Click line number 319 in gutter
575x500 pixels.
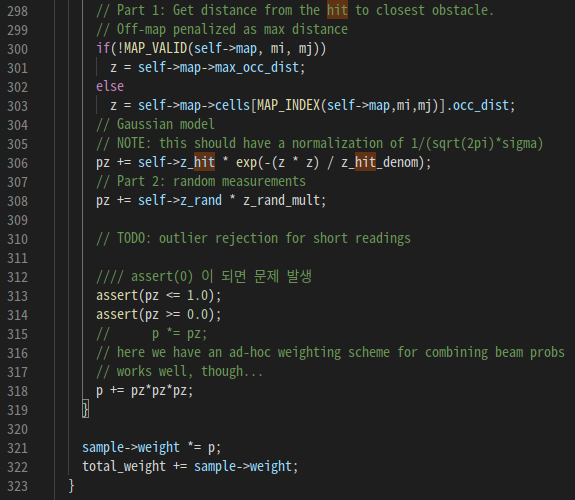pyautogui.click(x=17, y=410)
